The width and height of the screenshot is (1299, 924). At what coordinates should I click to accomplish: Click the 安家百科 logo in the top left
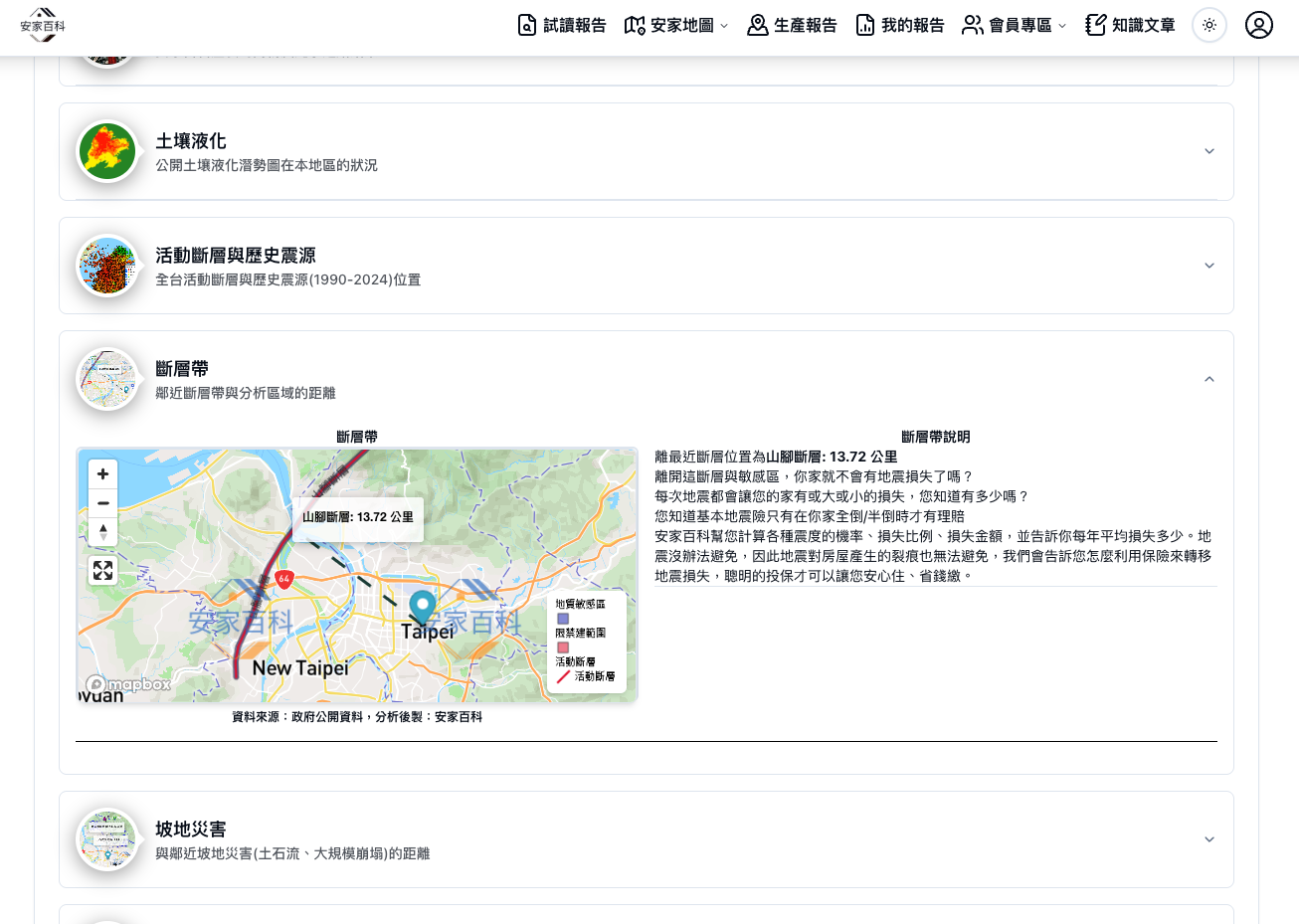42,26
